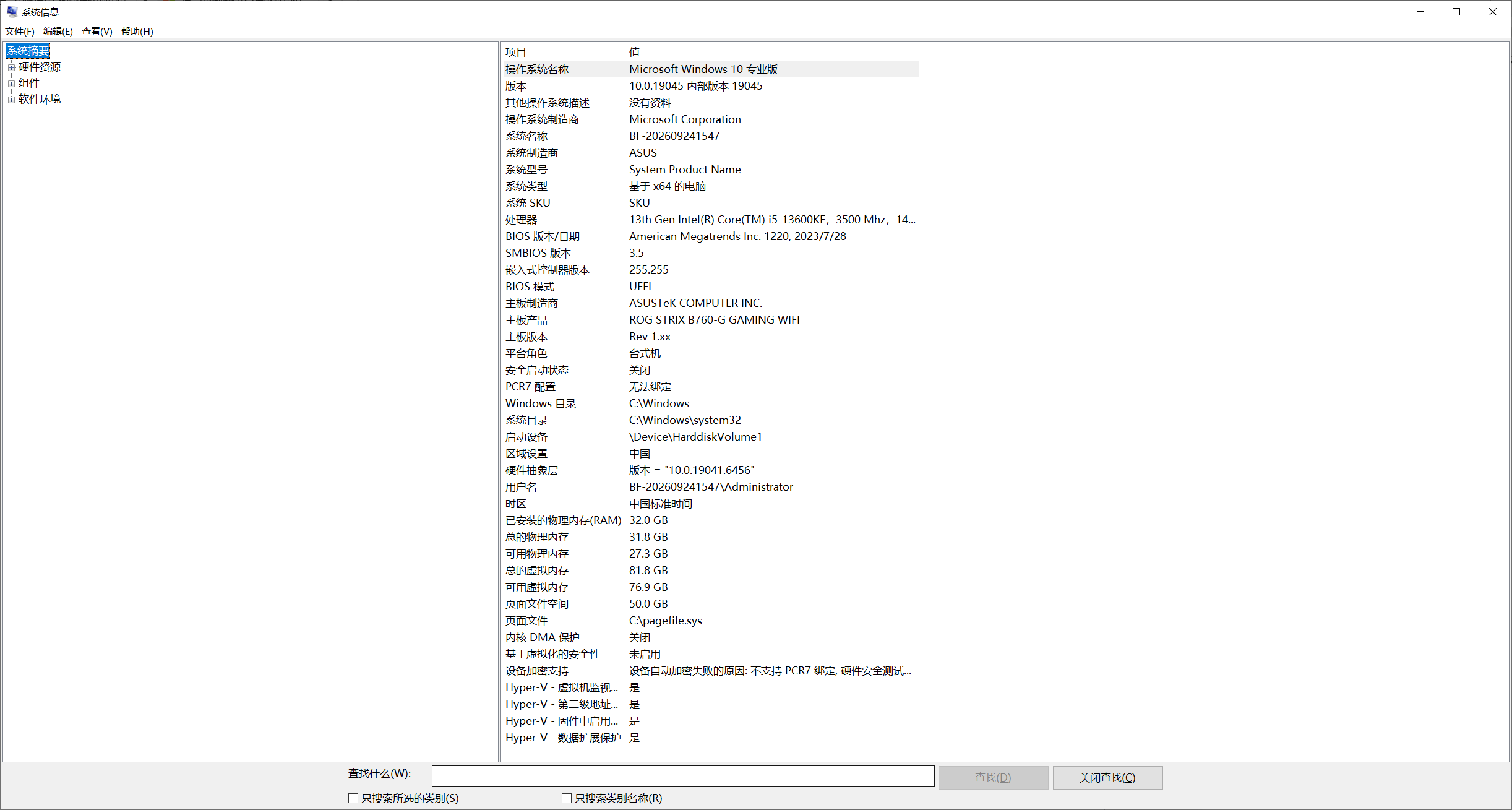Click the 关闭查找(C) button
Screen dimensions: 1512x810
(x=1107, y=778)
